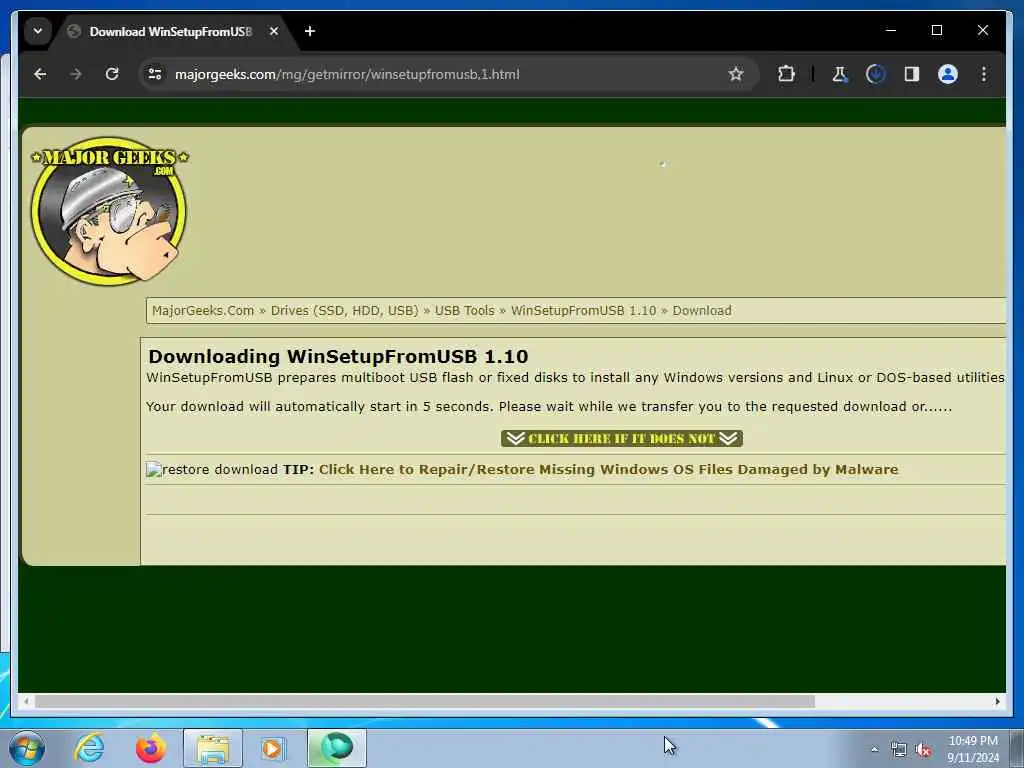Launch Firefox from the taskbar

(x=150, y=748)
